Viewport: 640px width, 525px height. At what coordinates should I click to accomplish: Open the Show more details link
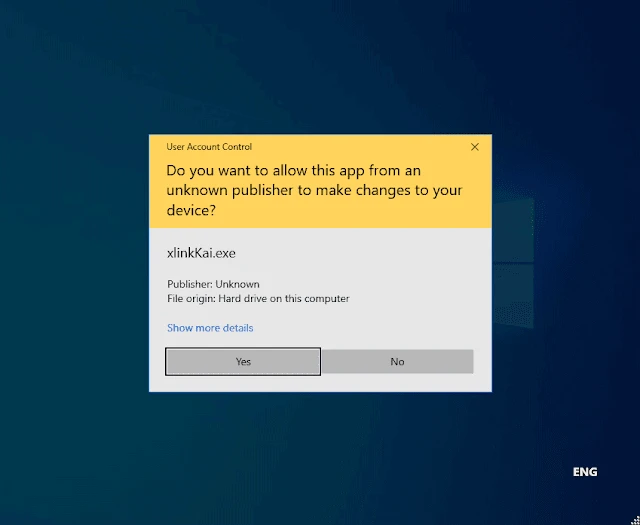(210, 328)
